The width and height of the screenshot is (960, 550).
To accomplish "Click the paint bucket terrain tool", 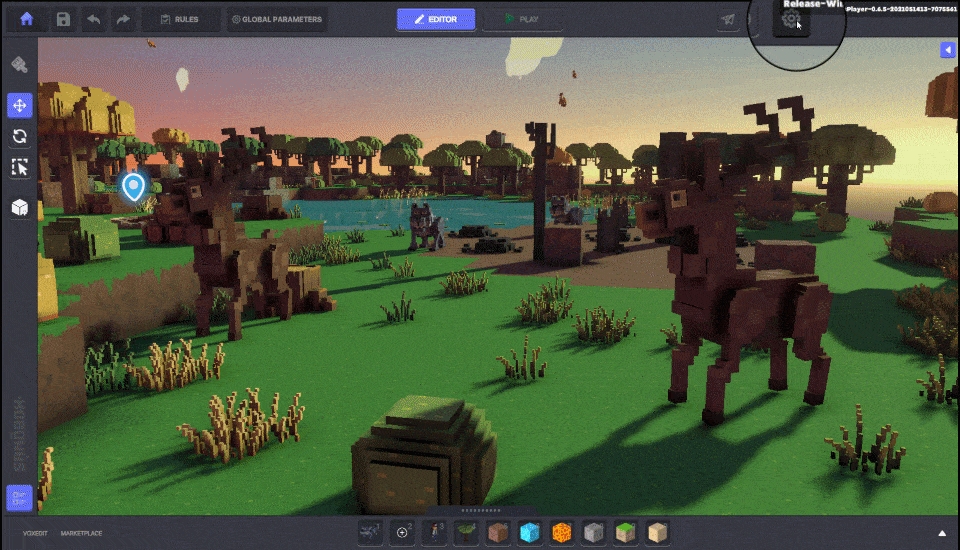I will pyautogui.click(x=19, y=65).
